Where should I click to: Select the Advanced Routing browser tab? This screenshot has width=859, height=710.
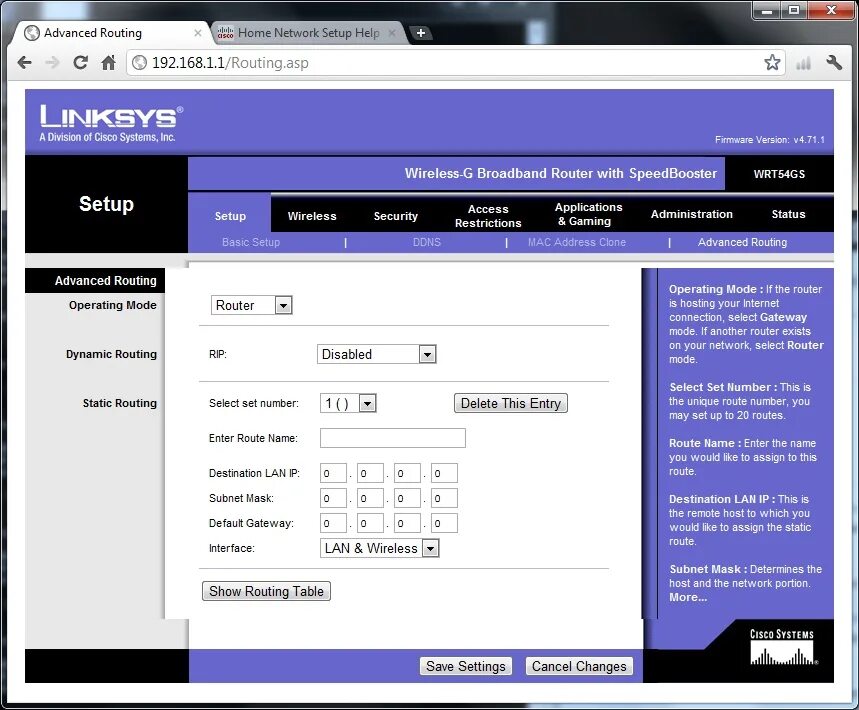[x=110, y=33]
